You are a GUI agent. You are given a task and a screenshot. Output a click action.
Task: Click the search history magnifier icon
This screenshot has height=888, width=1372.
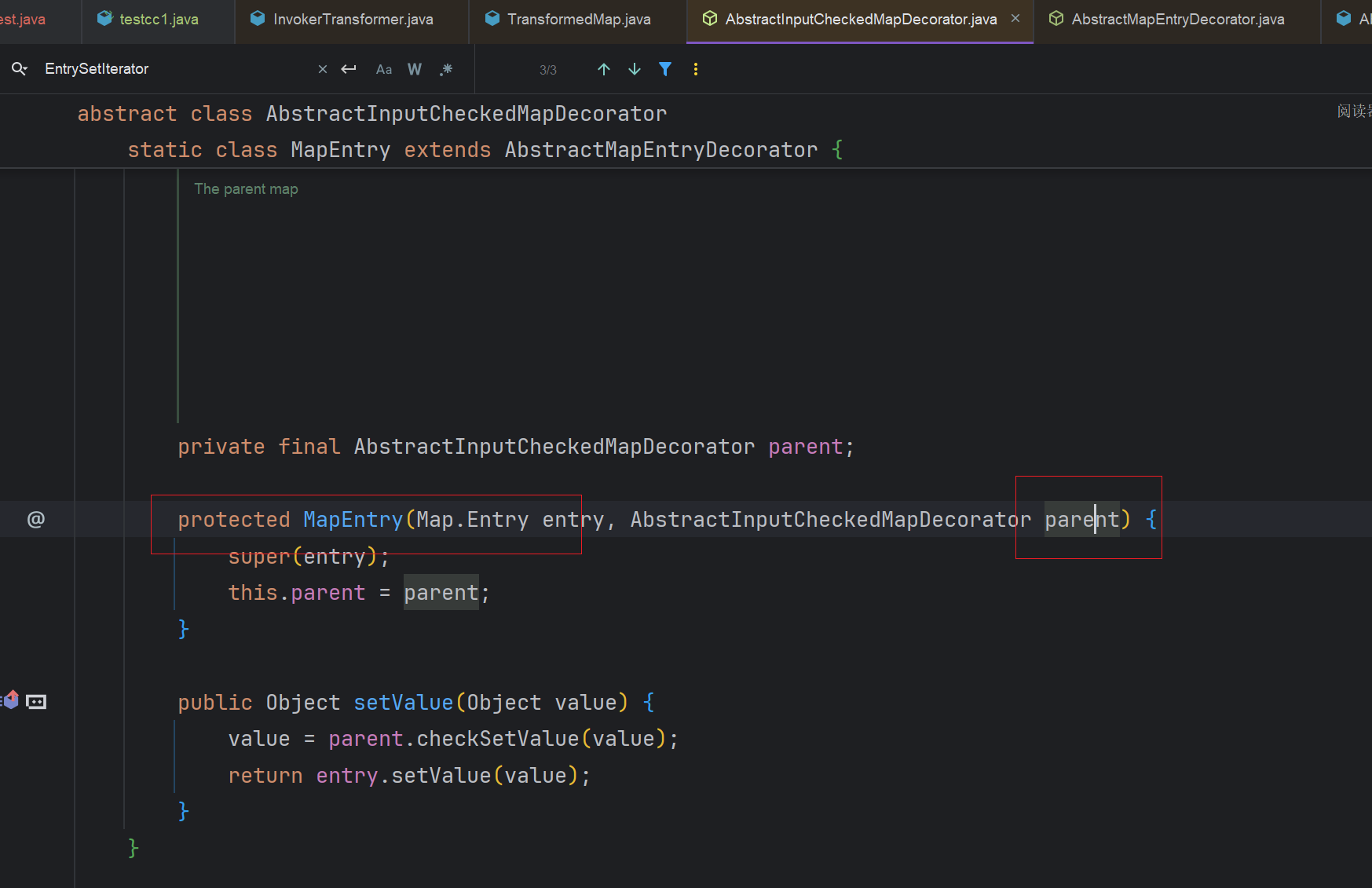coord(20,69)
